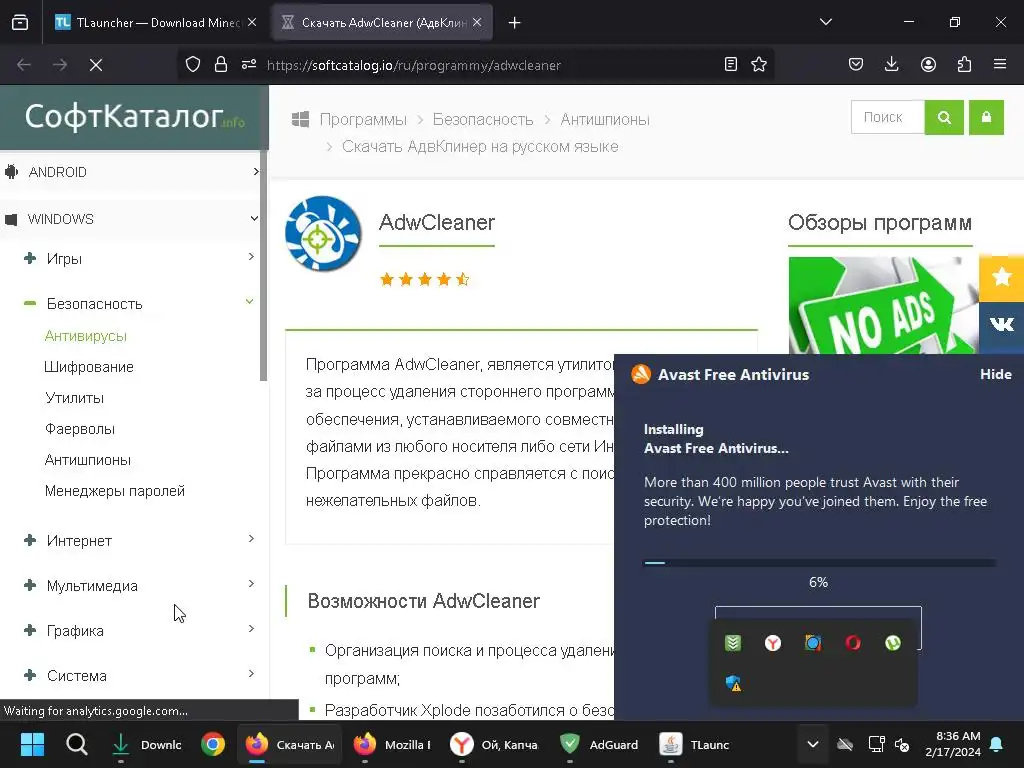
Task: Expand the Интернет category
Action: tap(138, 541)
